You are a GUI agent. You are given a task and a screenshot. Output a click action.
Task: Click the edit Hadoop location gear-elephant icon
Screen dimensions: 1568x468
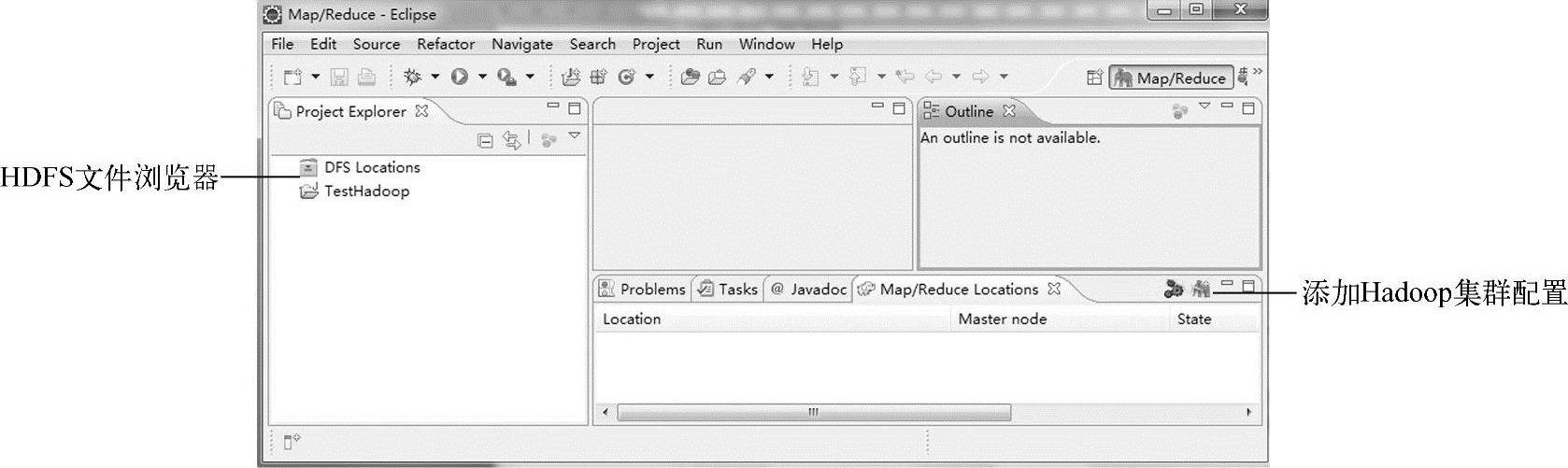click(1174, 289)
